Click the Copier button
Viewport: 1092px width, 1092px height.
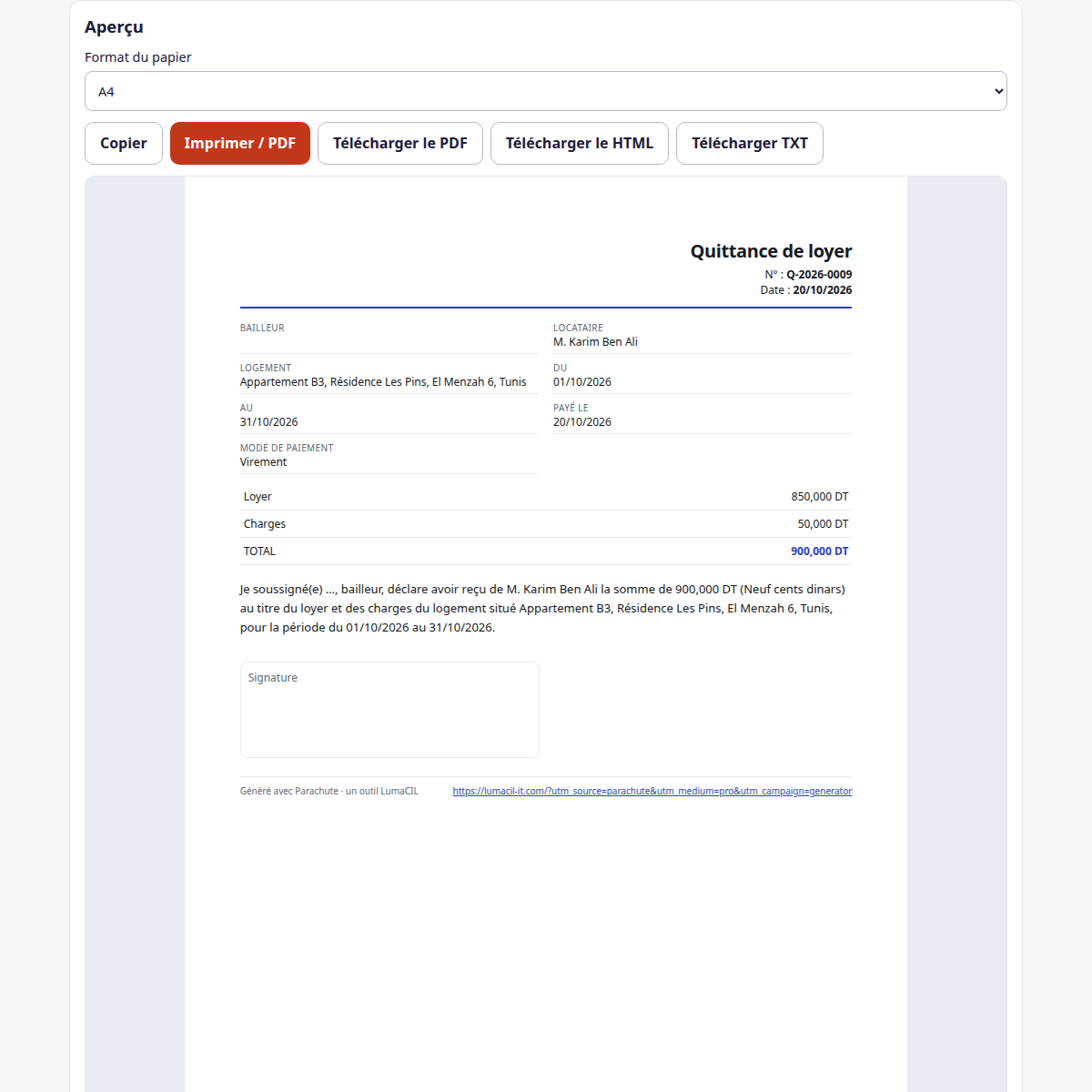point(124,143)
